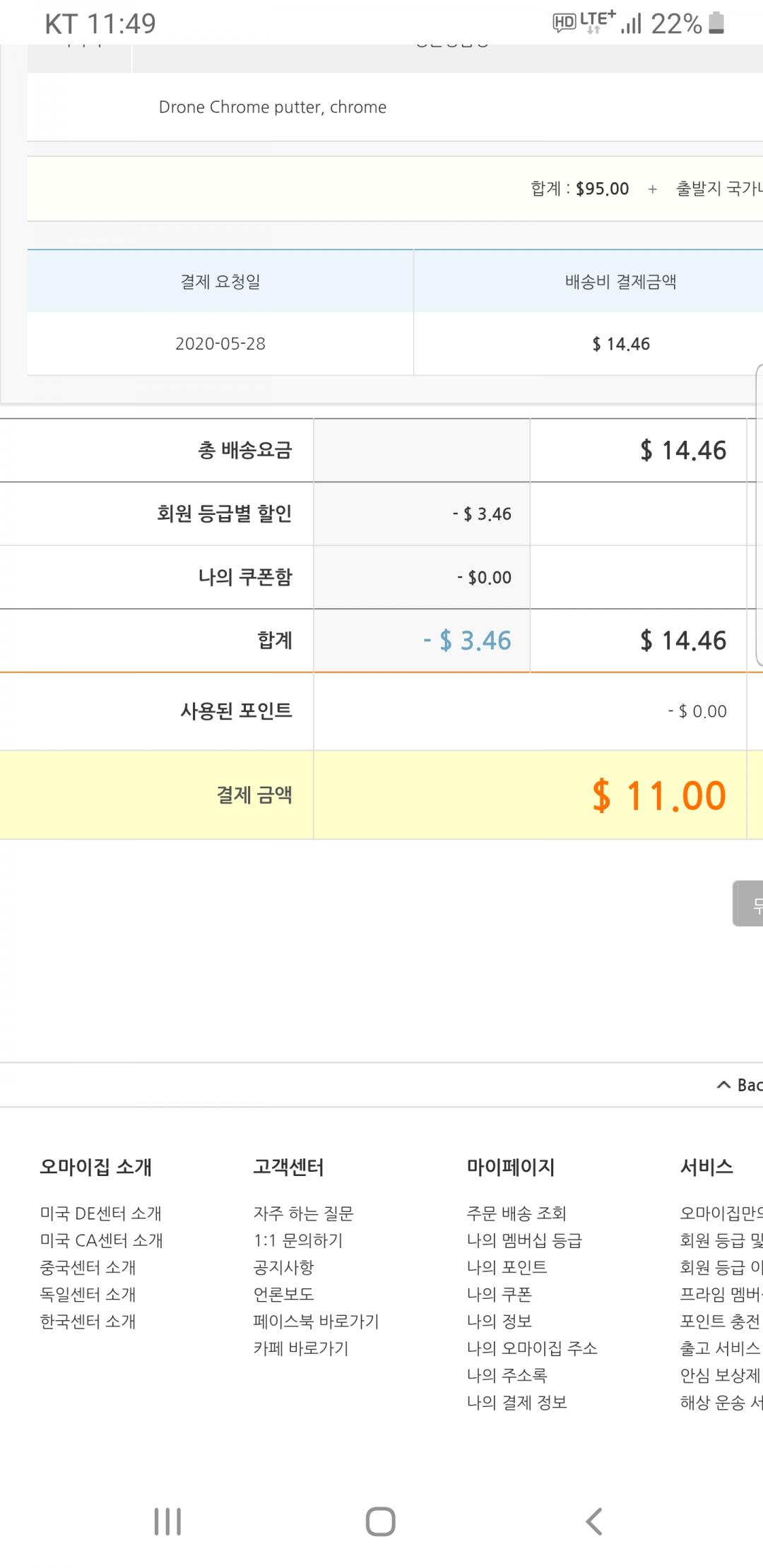Viewport: 763px width, 1568px height.
Task: View 나의 멤버십 등급 page
Action: [x=524, y=1240]
